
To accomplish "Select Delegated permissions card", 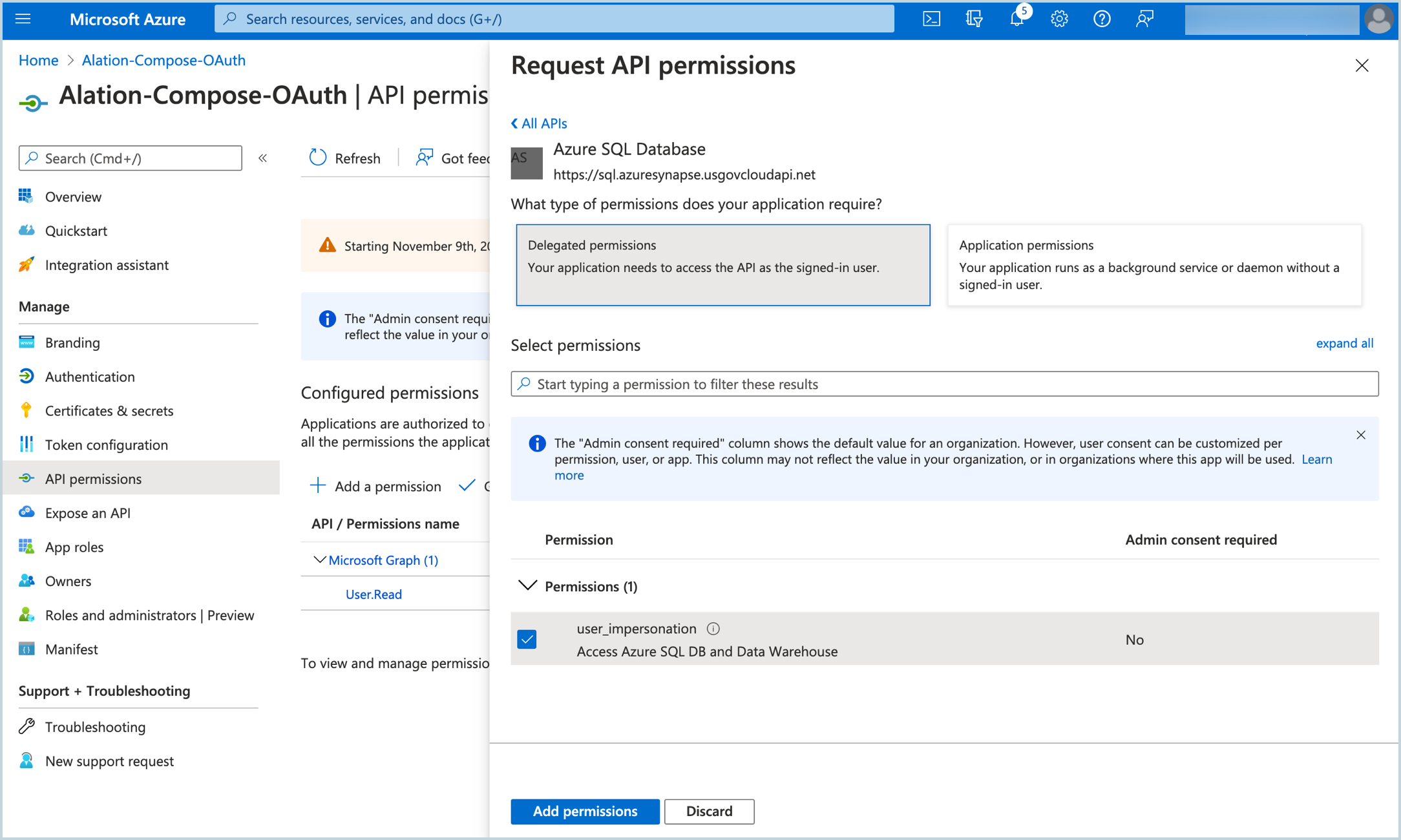I will (x=722, y=265).
